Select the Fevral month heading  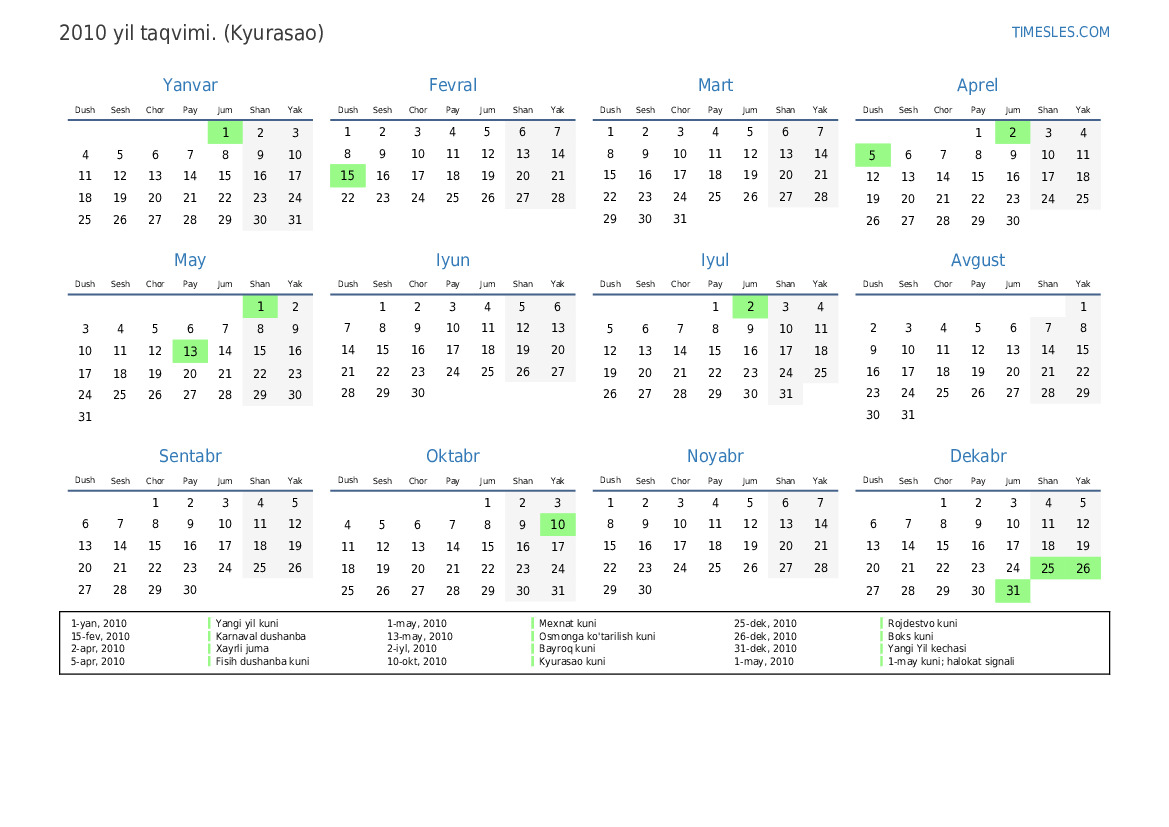(453, 85)
